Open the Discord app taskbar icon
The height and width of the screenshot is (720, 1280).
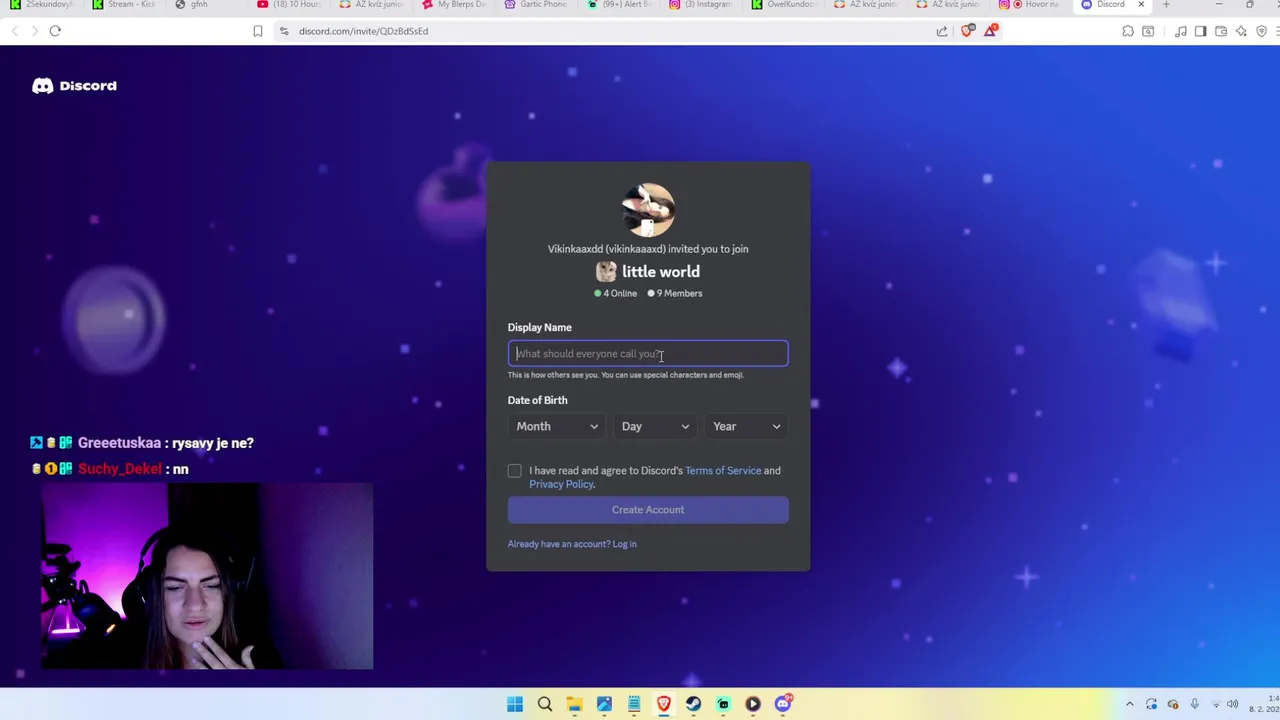pyautogui.click(x=783, y=704)
